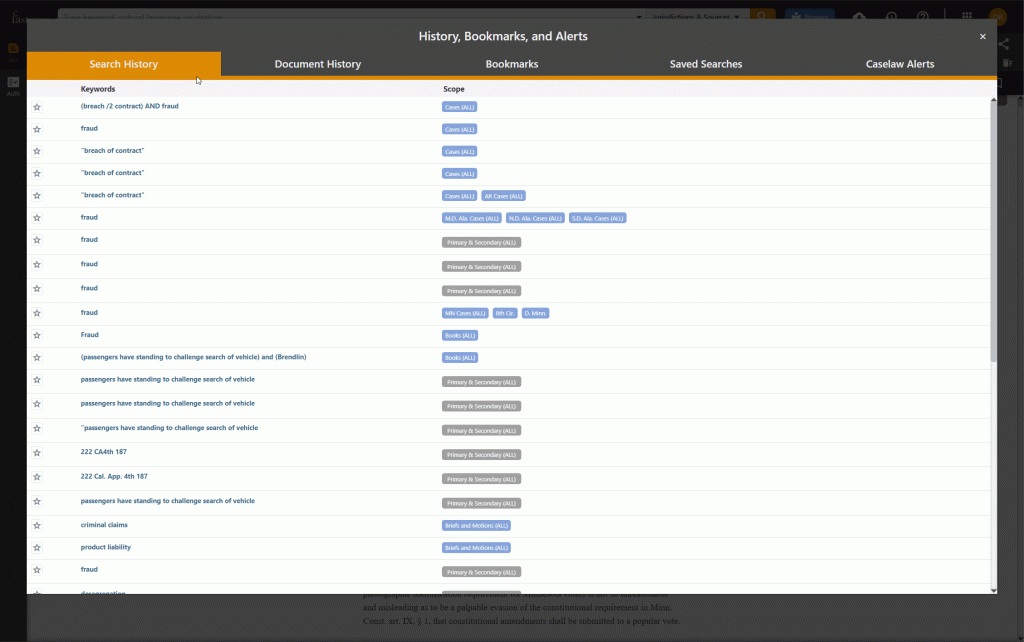Click the share icon on the right edge
1024x642 pixels.
[1004, 44]
